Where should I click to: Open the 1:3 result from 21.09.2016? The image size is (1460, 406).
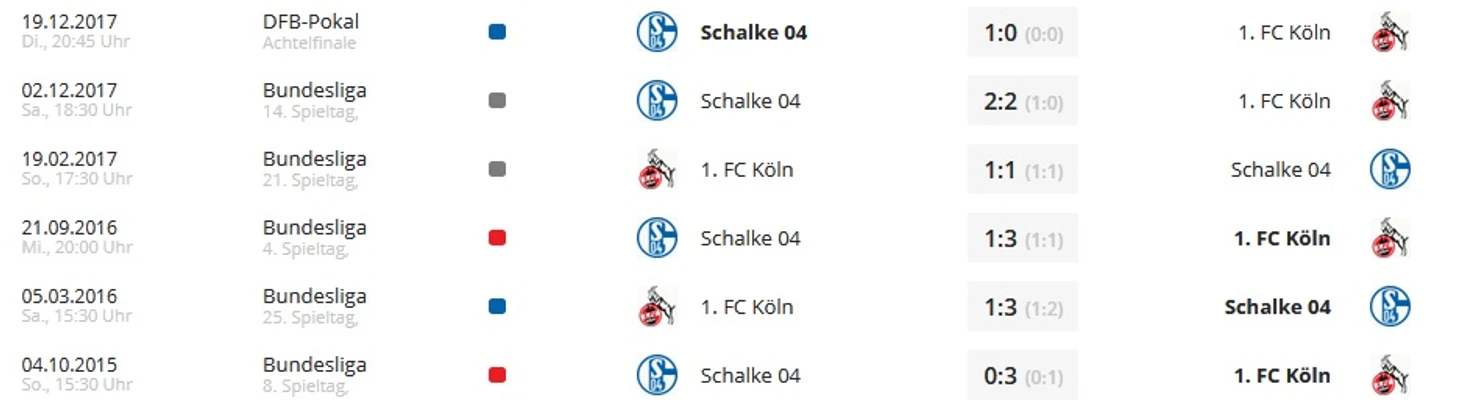point(1022,238)
